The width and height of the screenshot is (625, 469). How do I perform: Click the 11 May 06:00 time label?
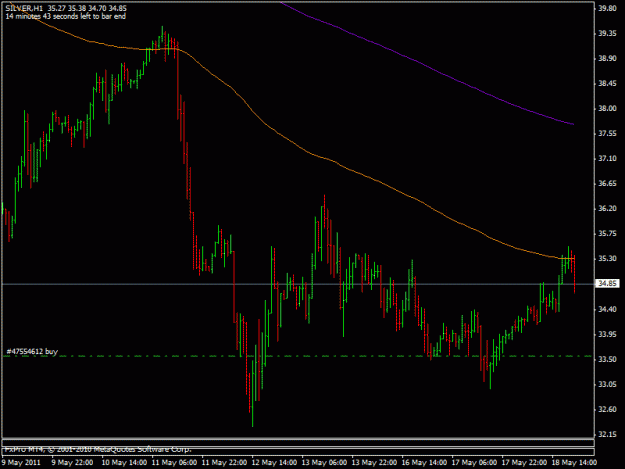click(174, 463)
